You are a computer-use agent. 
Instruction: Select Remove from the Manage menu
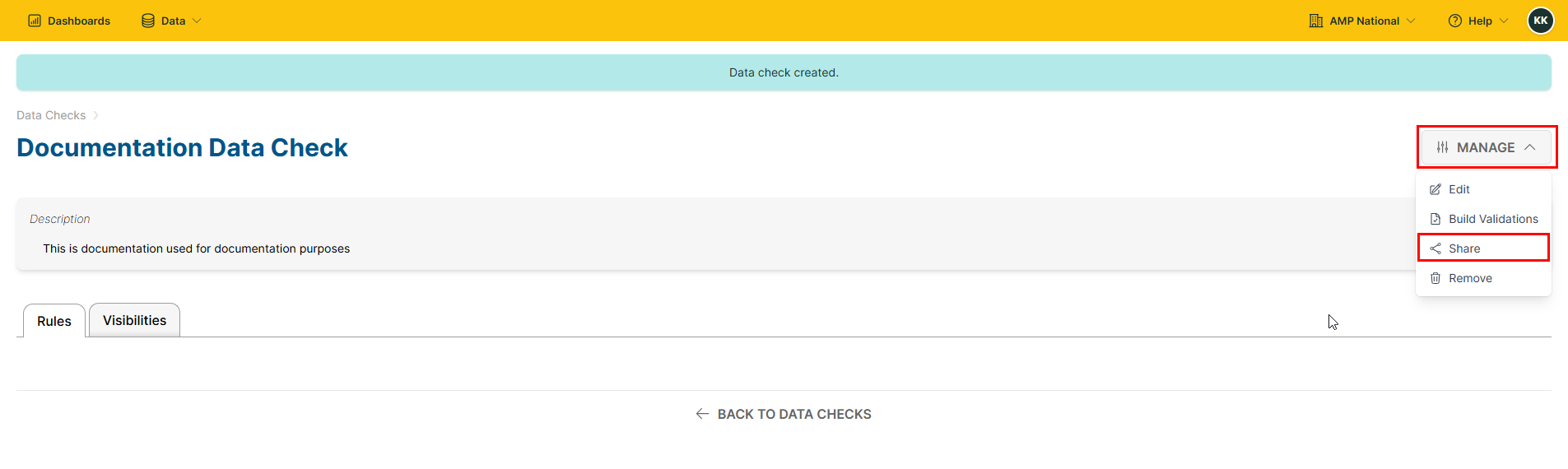(1483, 278)
